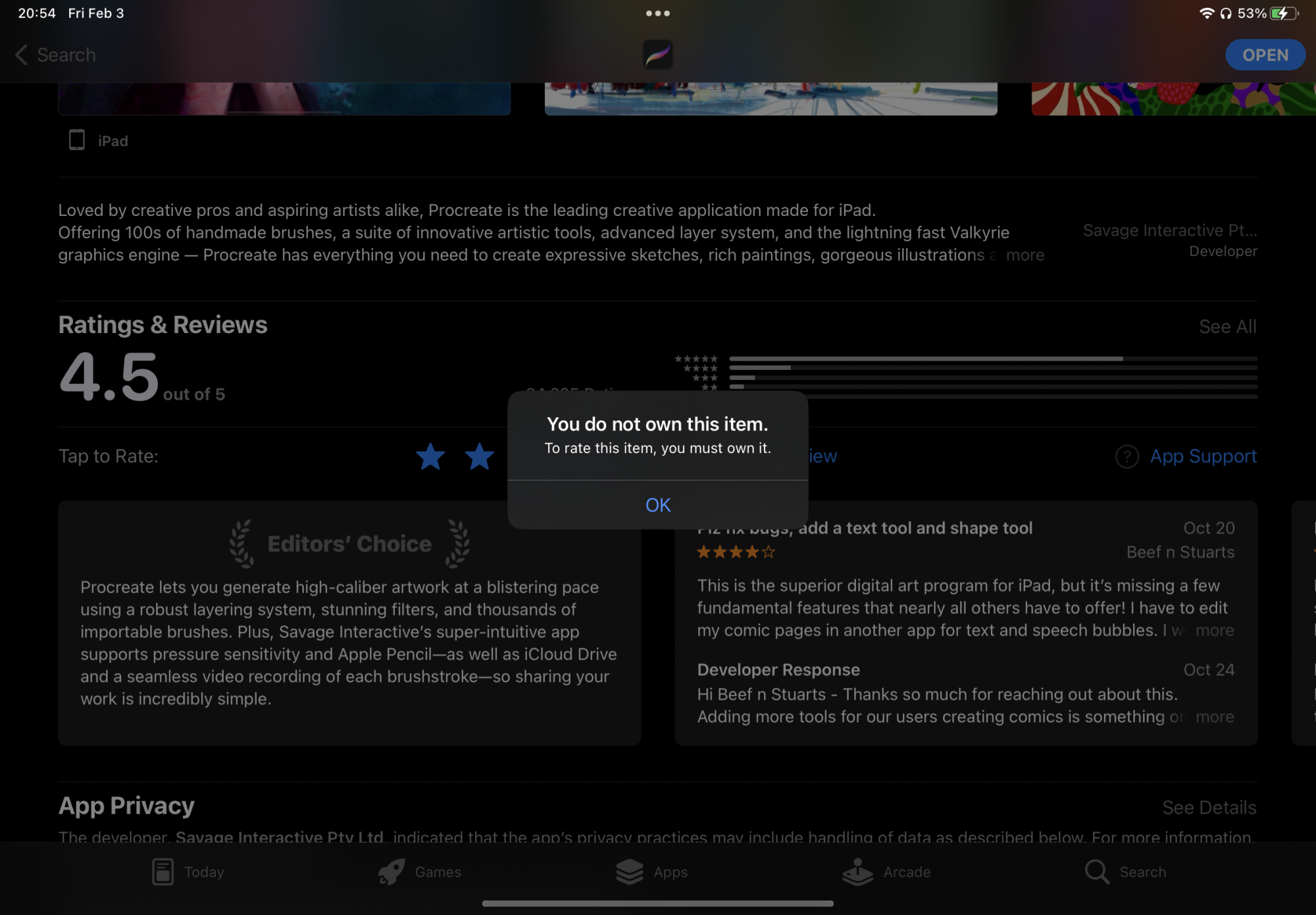Dismiss the alert with OK
This screenshot has width=1316, height=915.
point(657,505)
